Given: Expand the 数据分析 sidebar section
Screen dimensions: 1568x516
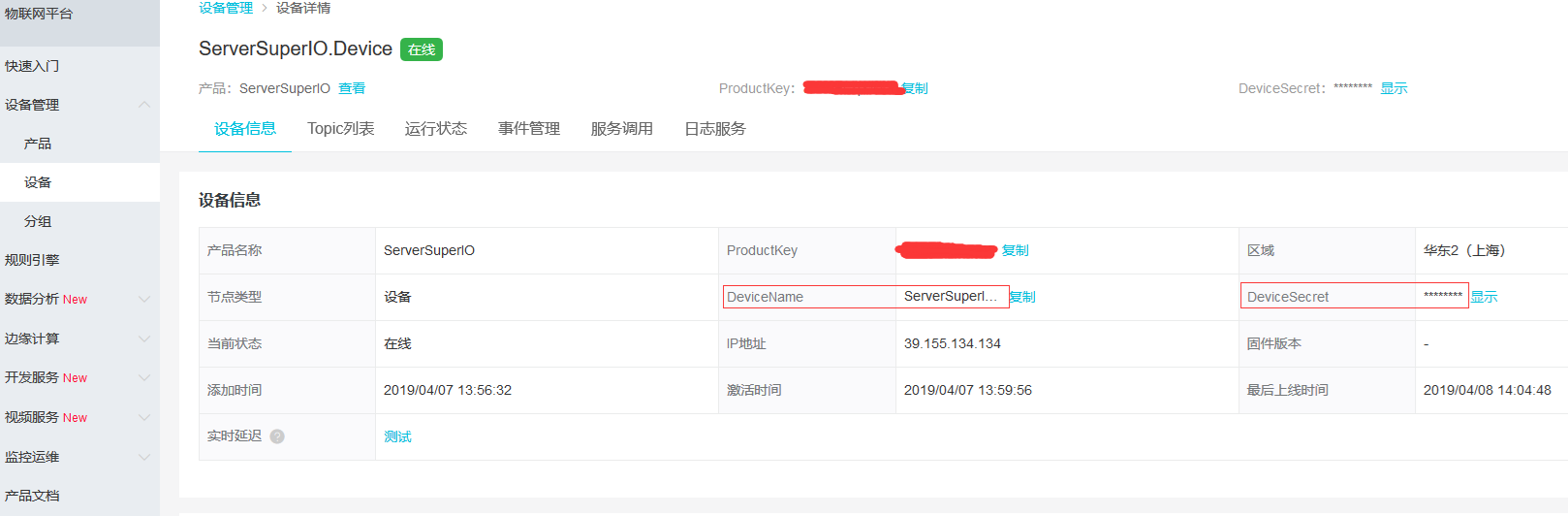Looking at the screenshot, I should pyautogui.click(x=143, y=300).
